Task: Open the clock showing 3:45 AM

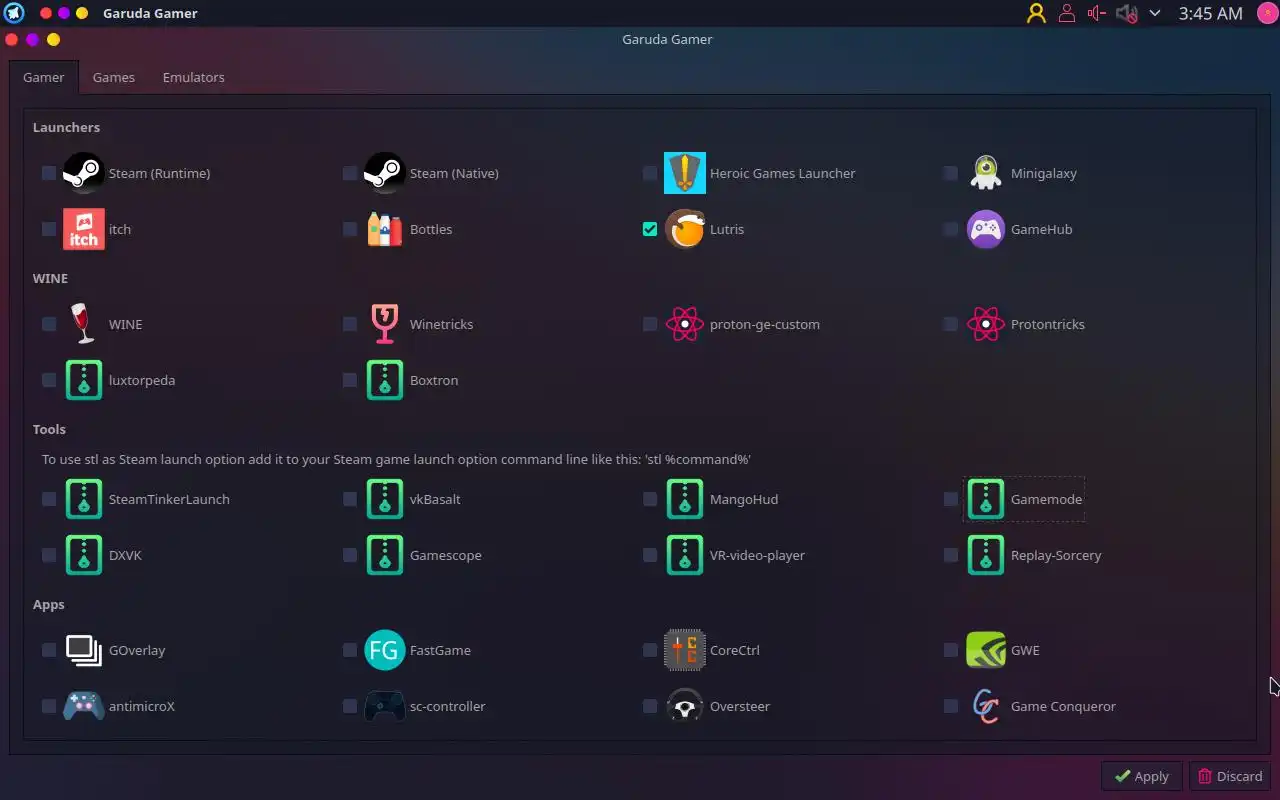Action: click(x=1210, y=13)
